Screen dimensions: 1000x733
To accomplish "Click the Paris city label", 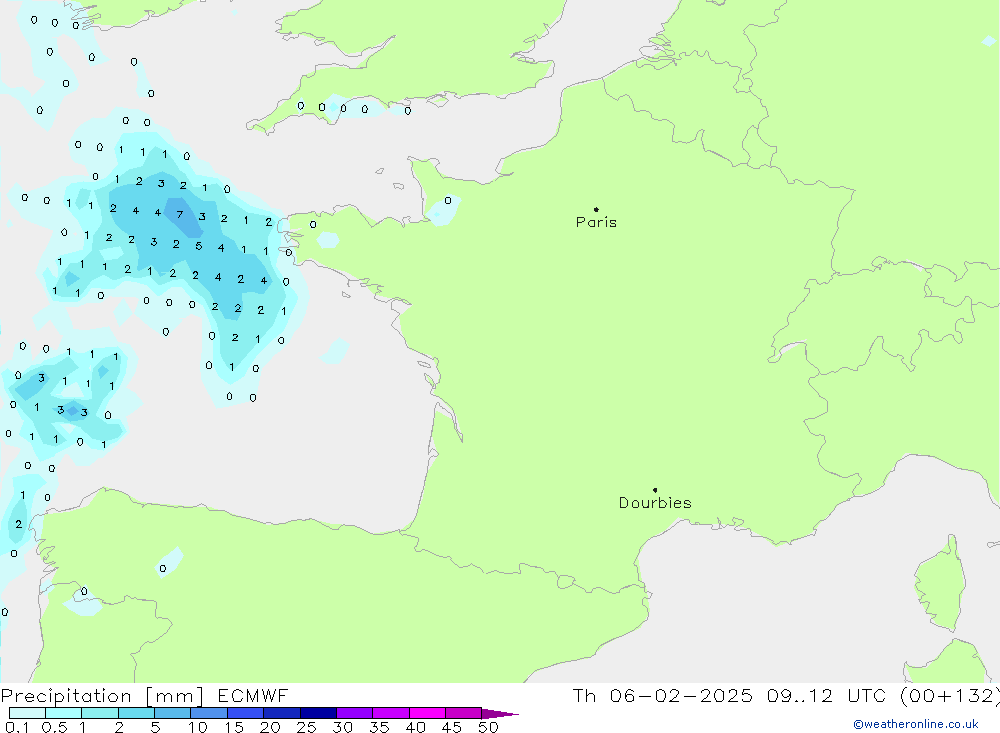I will [x=596, y=222].
